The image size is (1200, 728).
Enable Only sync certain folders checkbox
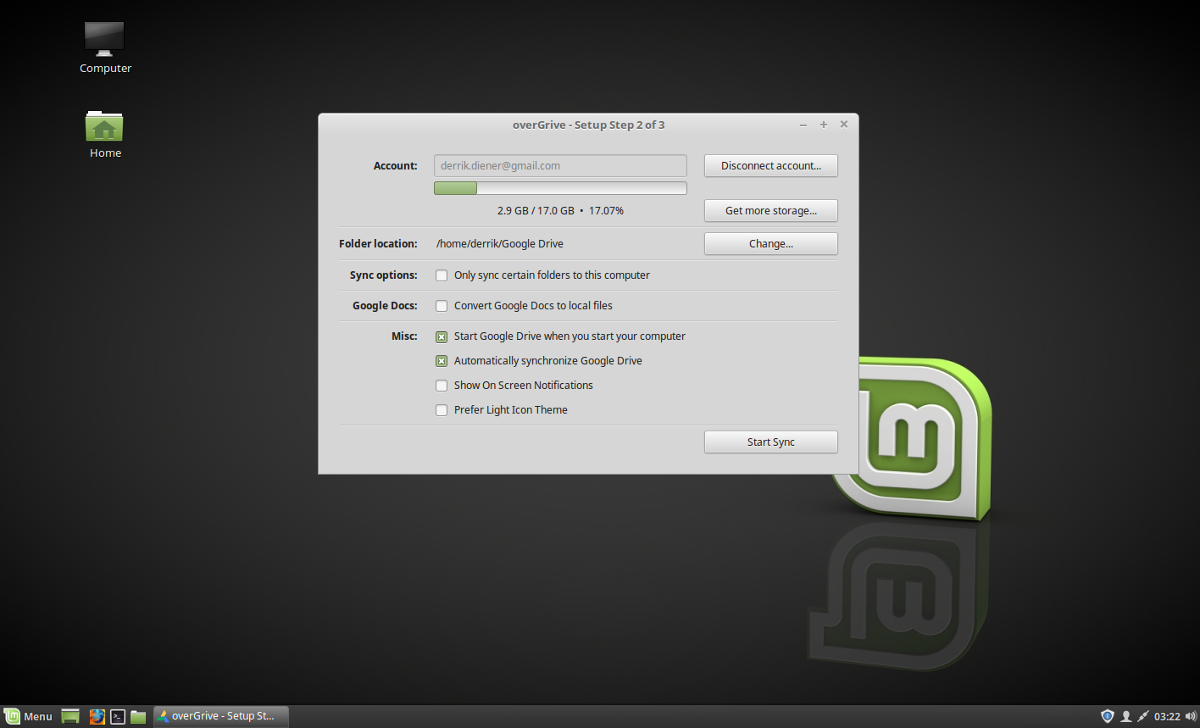(x=441, y=275)
